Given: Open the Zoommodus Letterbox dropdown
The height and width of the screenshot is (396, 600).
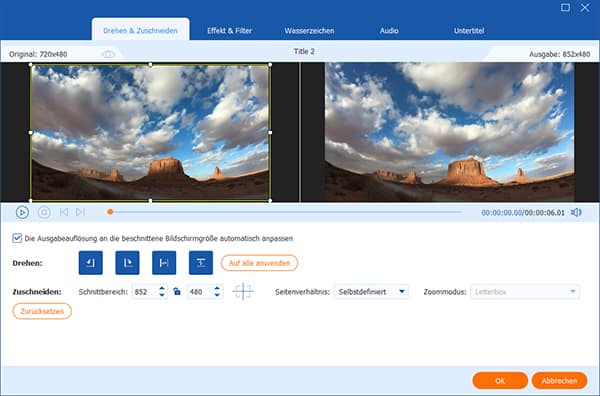Looking at the screenshot, I should point(525,292).
